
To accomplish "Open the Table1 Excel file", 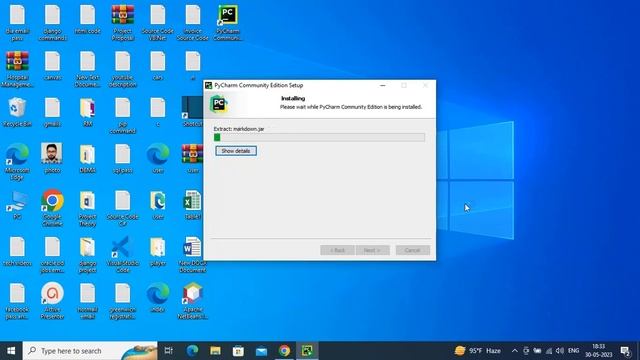I will coord(193,205).
